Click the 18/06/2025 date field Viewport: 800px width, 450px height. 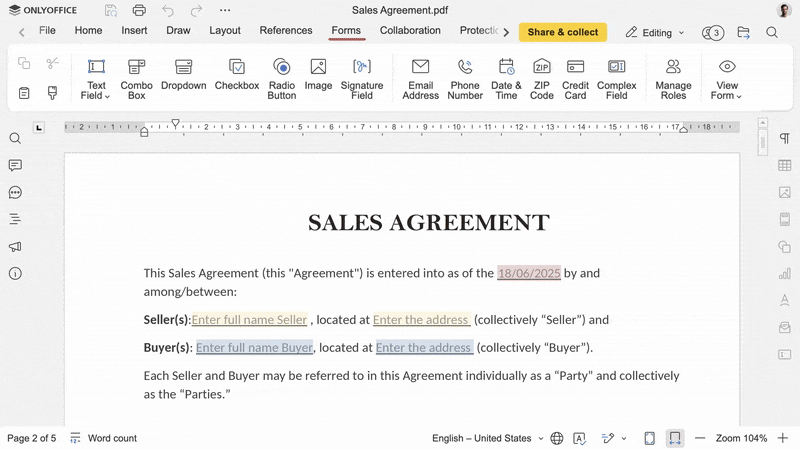[x=528, y=273]
